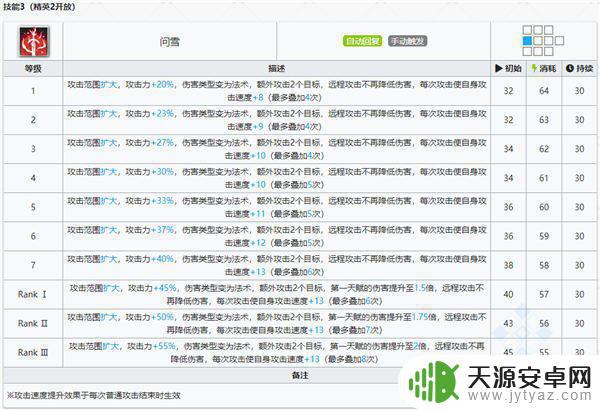This screenshot has width=600, height=410.
Task: Click level 7 row label
Action: point(33,265)
